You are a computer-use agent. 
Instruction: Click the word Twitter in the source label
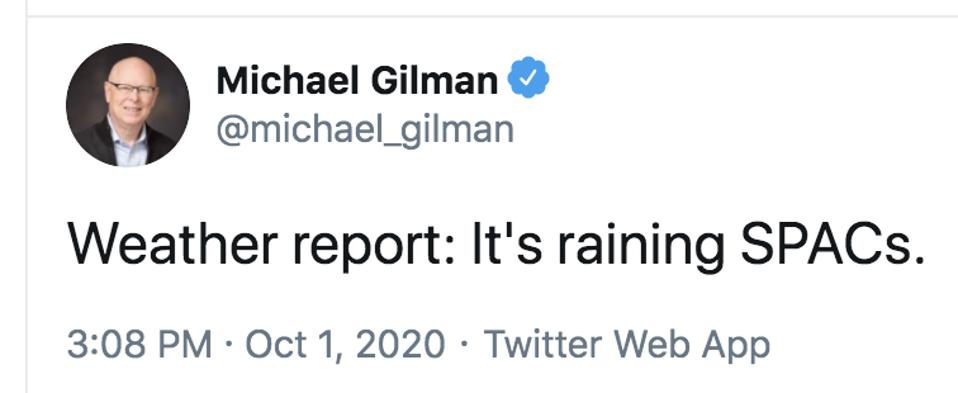click(x=544, y=345)
